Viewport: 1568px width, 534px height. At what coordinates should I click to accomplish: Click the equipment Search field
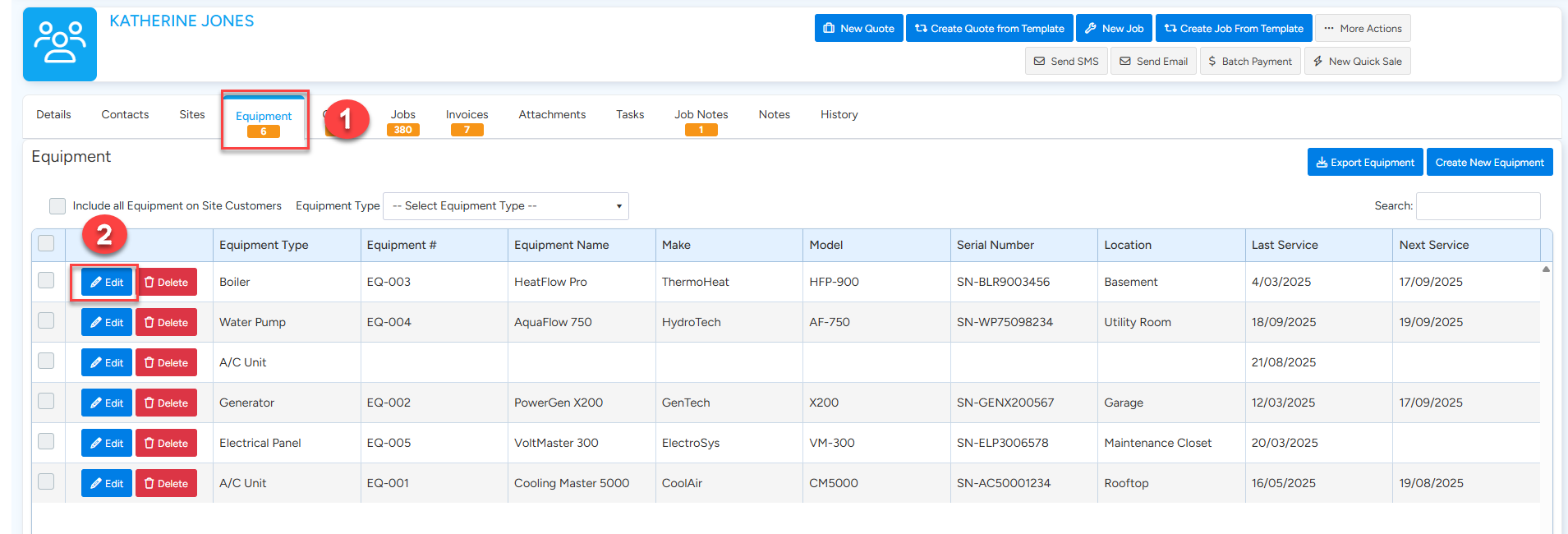coord(1478,206)
